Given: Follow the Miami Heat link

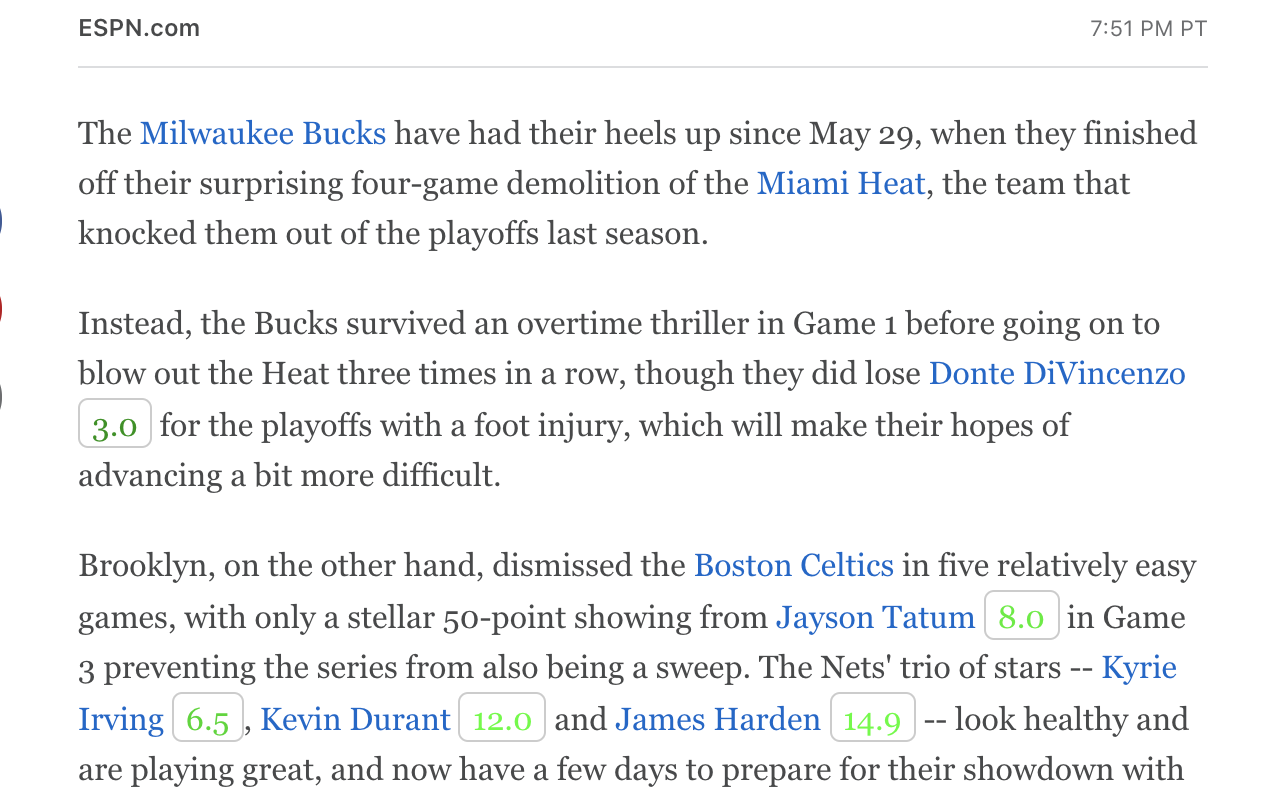Looking at the screenshot, I should click(841, 184).
